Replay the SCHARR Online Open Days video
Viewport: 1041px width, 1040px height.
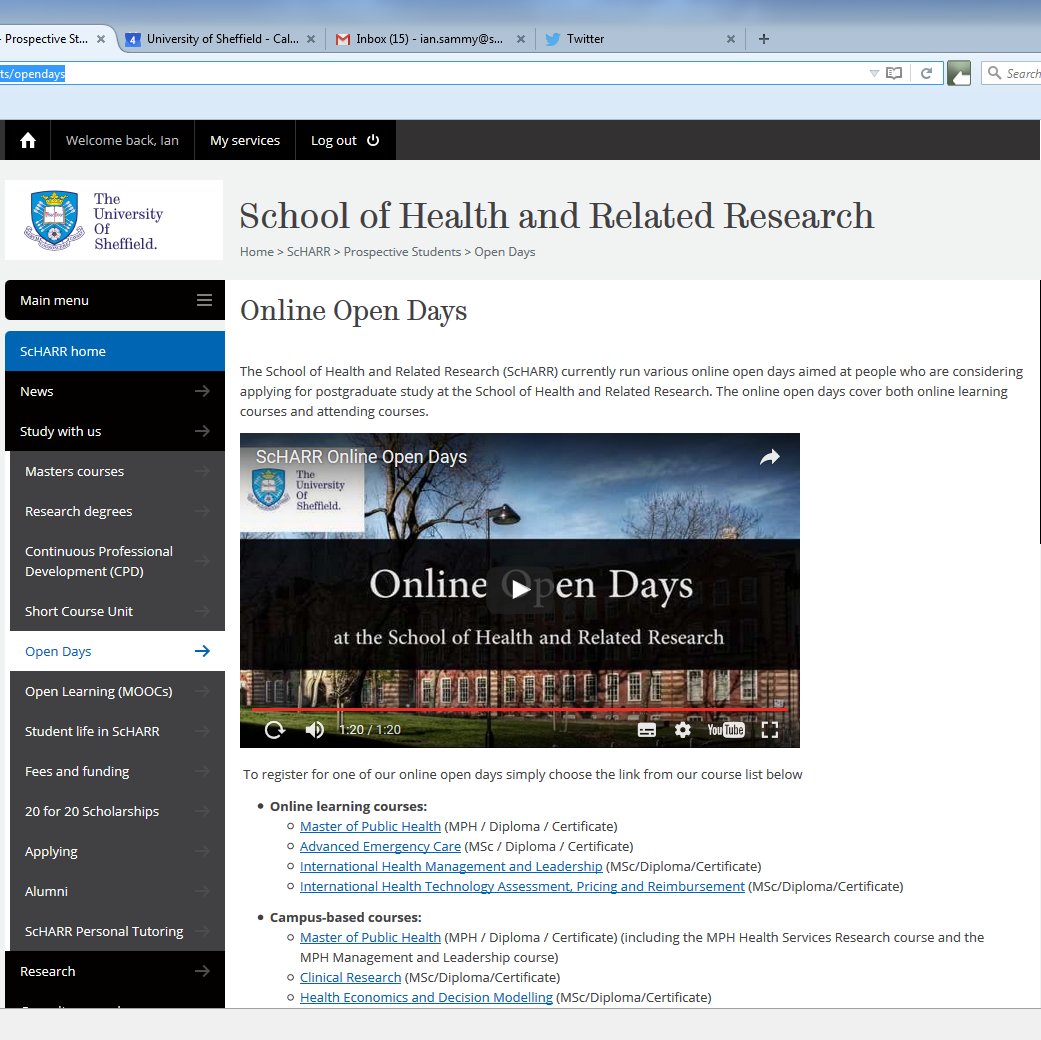[x=274, y=730]
